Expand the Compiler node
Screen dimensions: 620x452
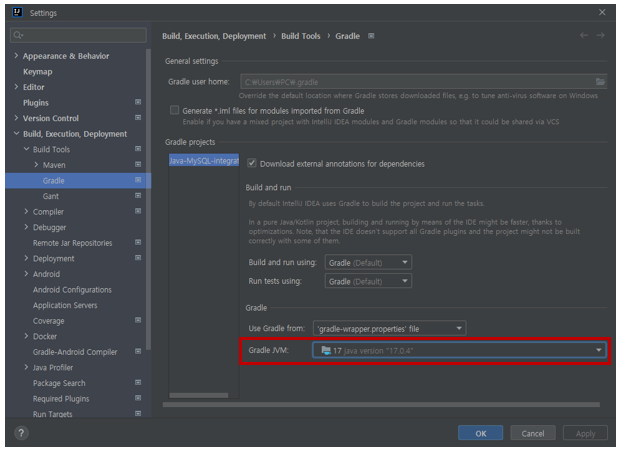pos(26,212)
